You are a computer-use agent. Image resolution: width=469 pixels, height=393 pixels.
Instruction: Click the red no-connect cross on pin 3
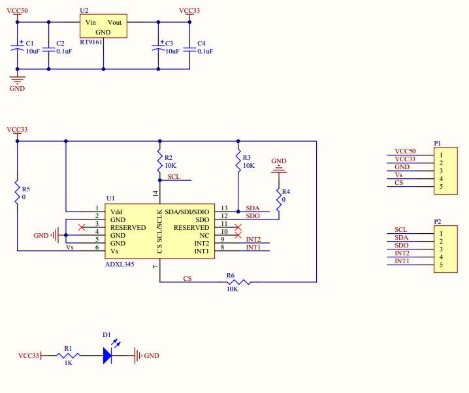[81, 227]
